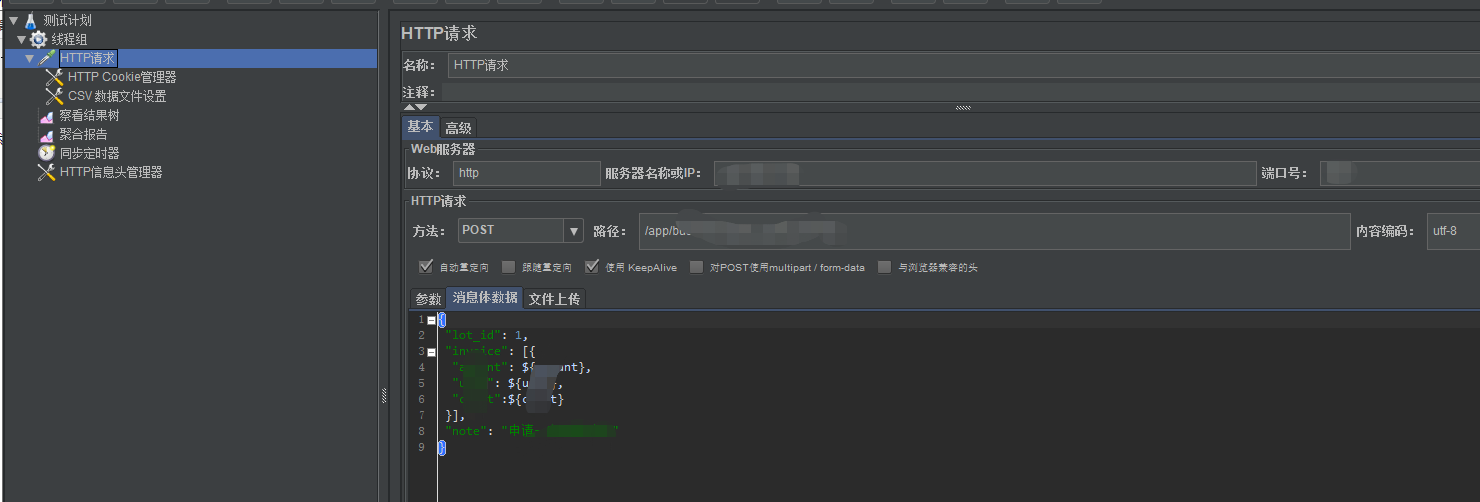Open the 文件上传 tab

point(554,299)
